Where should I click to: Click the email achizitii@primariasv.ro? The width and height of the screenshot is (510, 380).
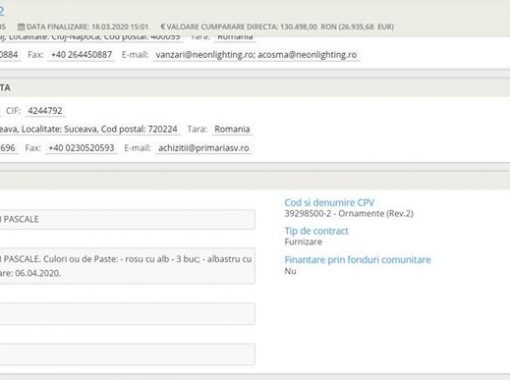point(204,148)
